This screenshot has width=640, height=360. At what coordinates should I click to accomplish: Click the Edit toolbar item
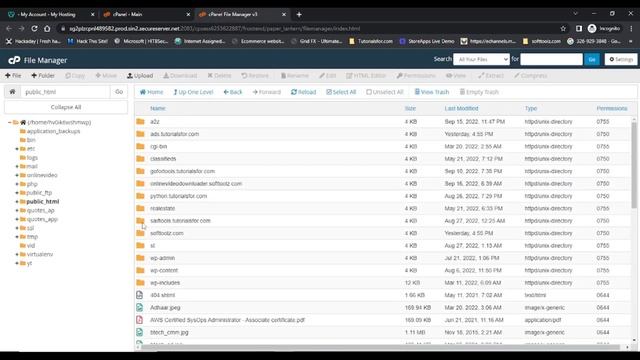point(328,76)
